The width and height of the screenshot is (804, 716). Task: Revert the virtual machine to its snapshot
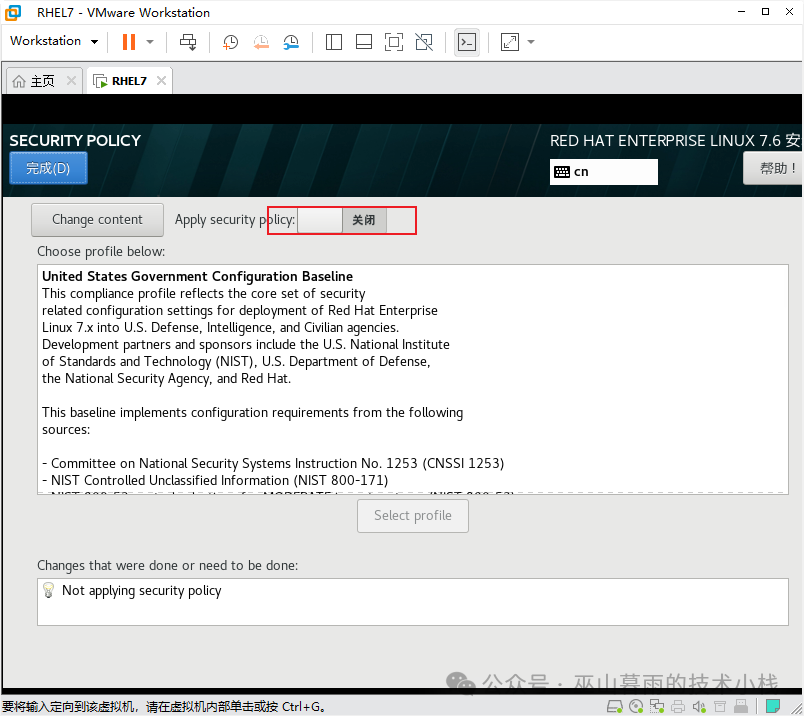262,41
